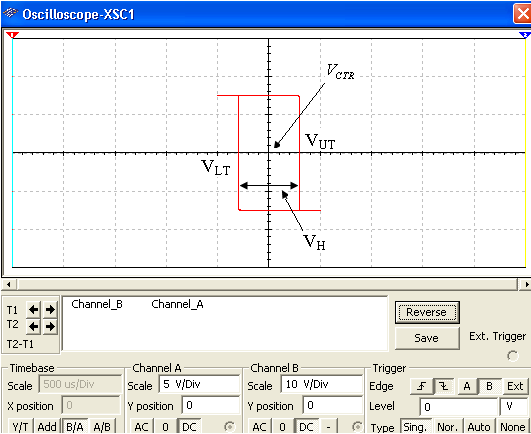Click Channel A Scale 5 V/Div field
This screenshot has width=531, height=434.
(x=199, y=384)
